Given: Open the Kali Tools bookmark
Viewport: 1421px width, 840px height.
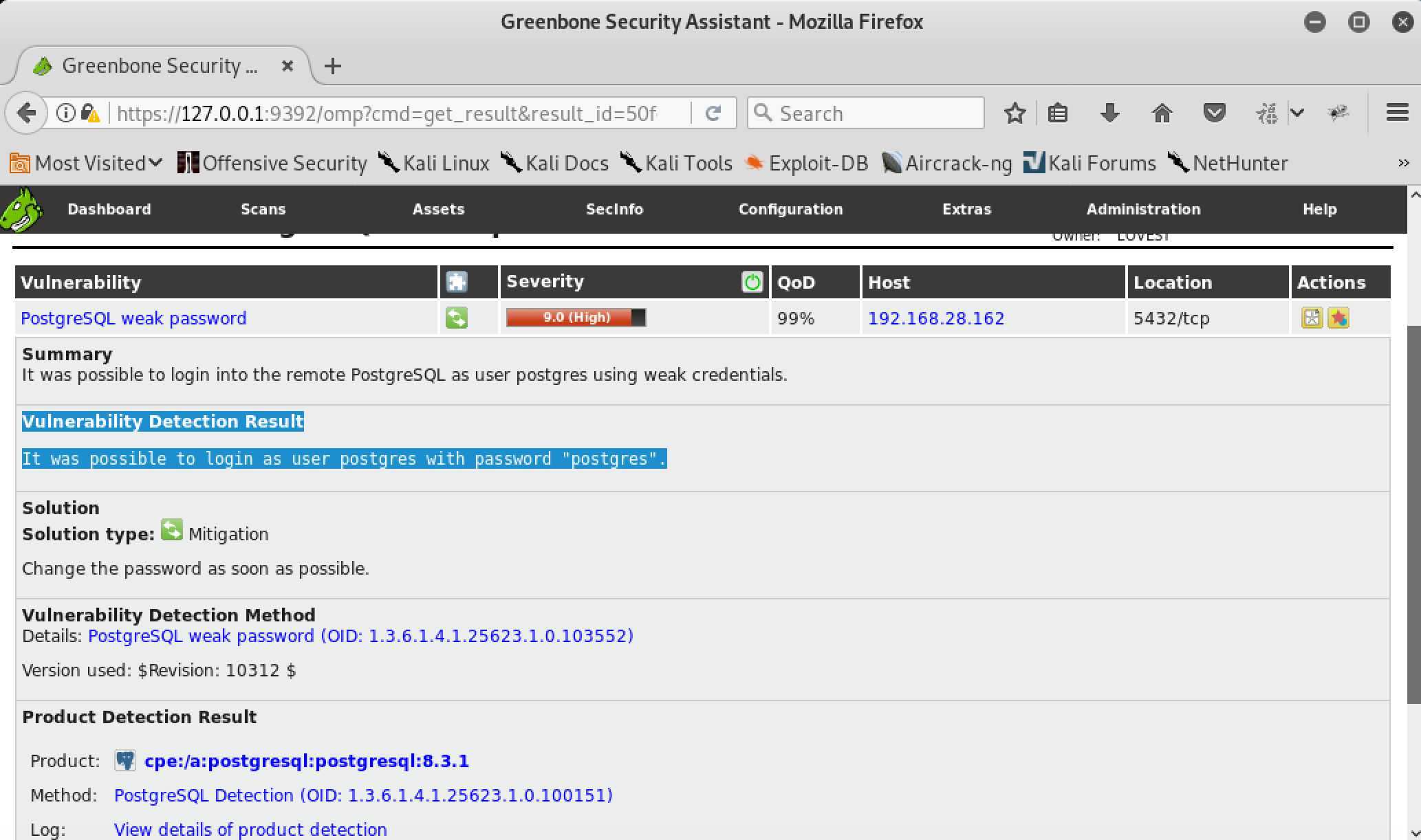Looking at the screenshot, I should (676, 163).
